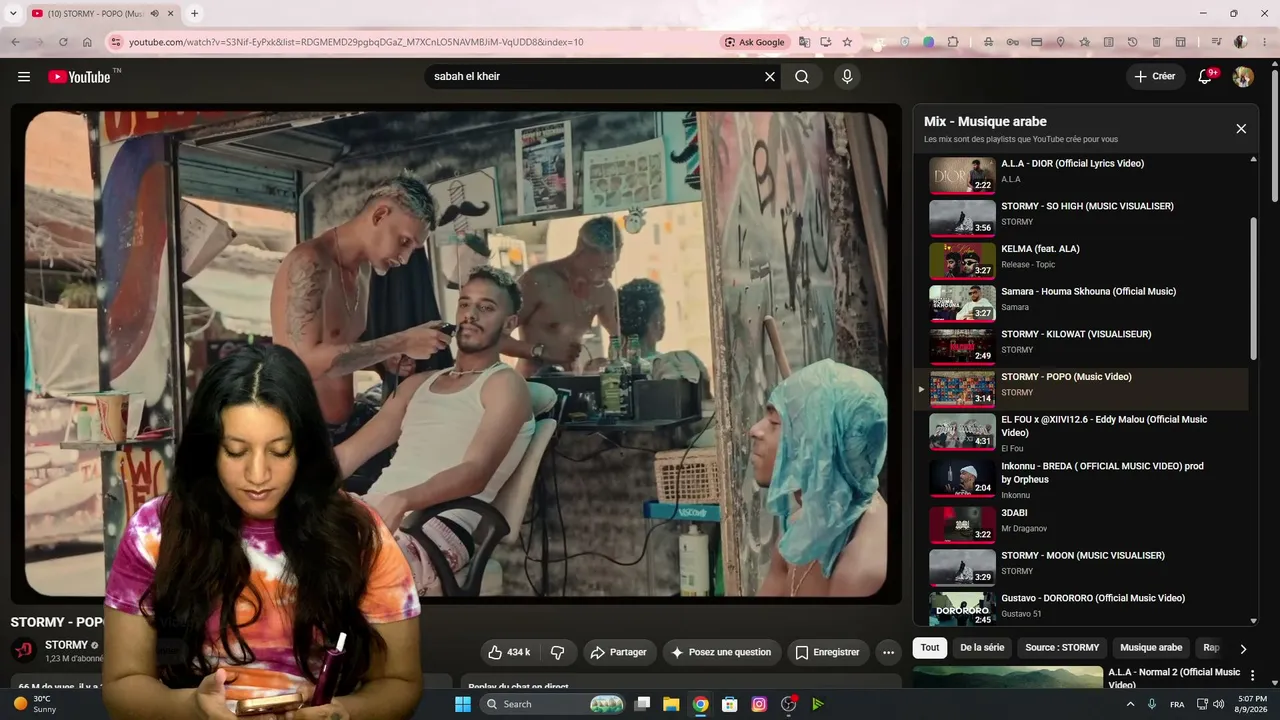Click the playlist panel scrollbar
Viewport: 1280px width, 720px height.
click(x=1254, y=290)
